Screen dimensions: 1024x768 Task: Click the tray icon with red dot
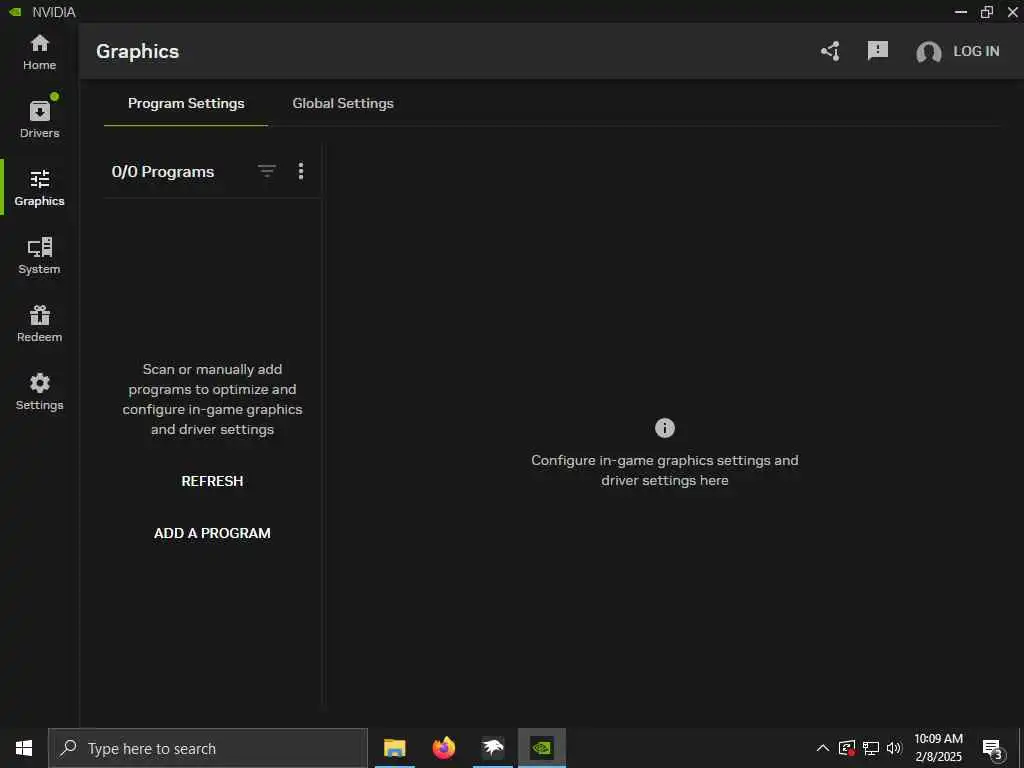[847, 748]
